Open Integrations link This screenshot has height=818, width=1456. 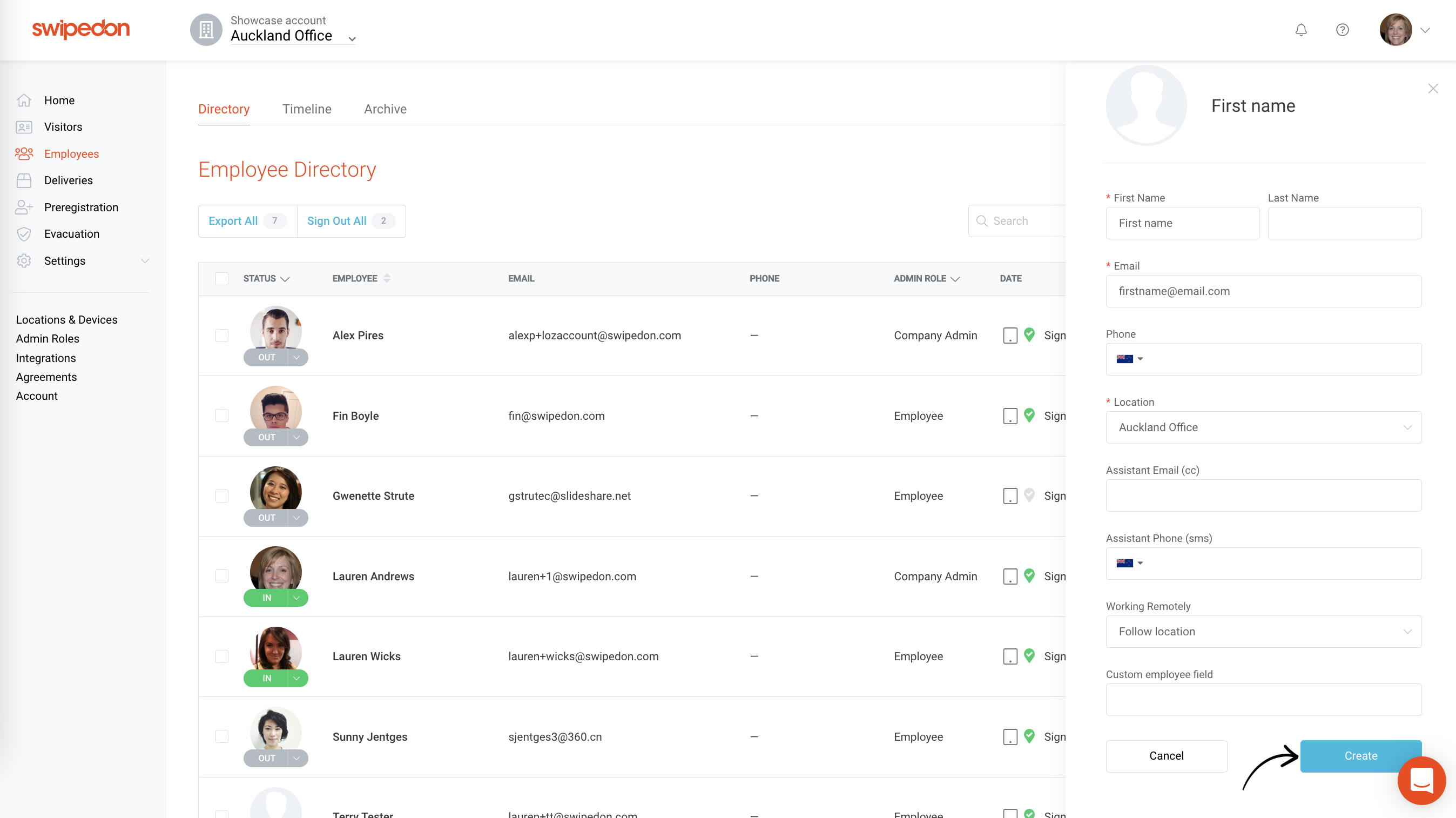46,358
